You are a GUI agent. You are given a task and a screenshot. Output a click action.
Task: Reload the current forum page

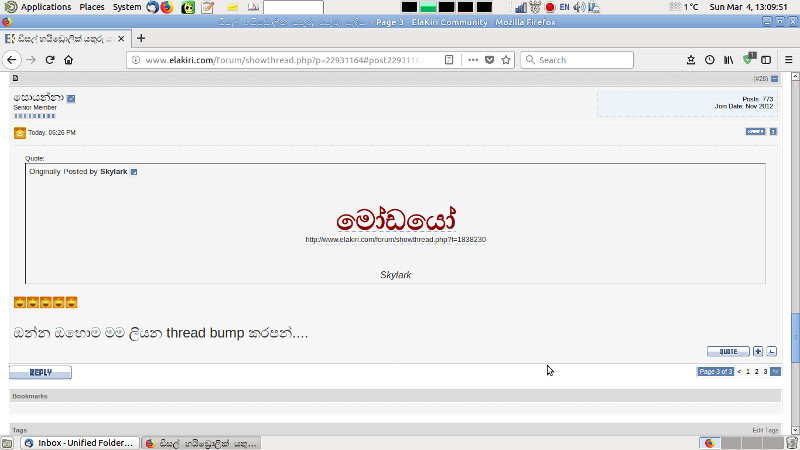[49, 60]
